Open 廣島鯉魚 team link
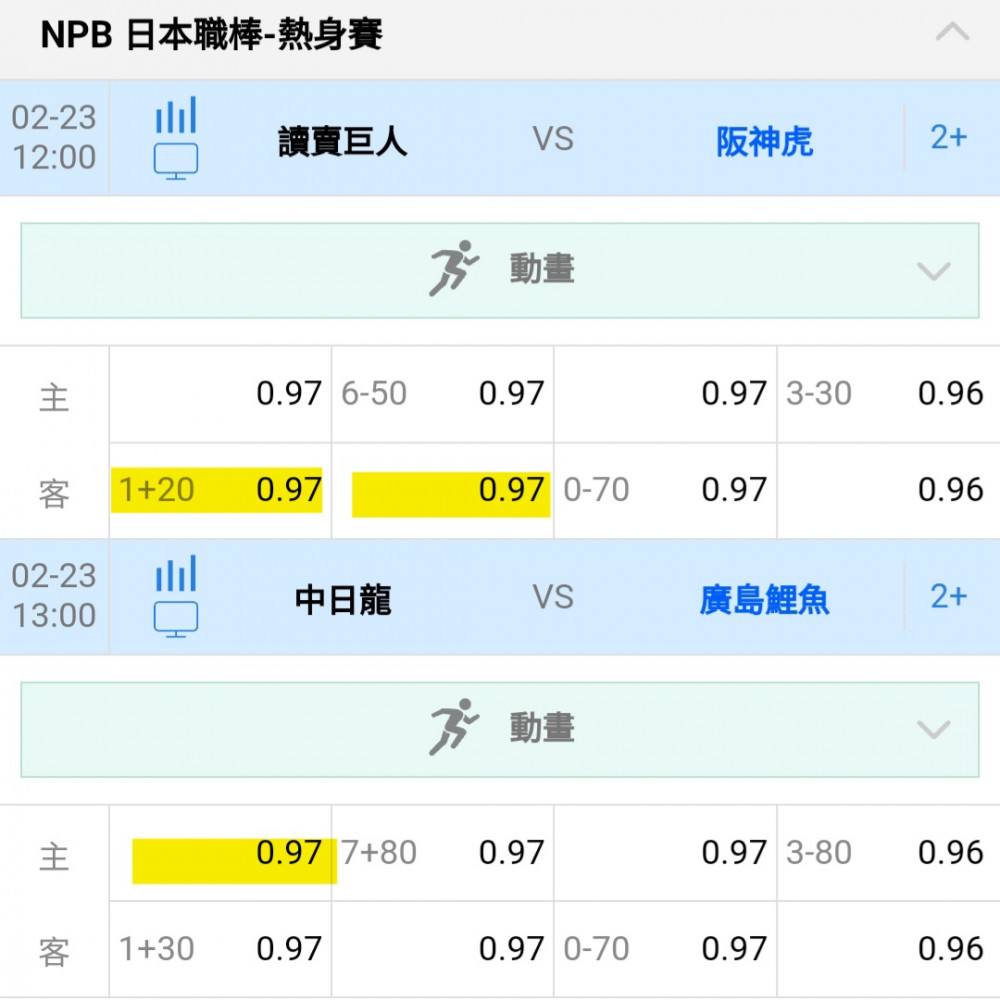This screenshot has width=1000, height=1000. click(764, 600)
